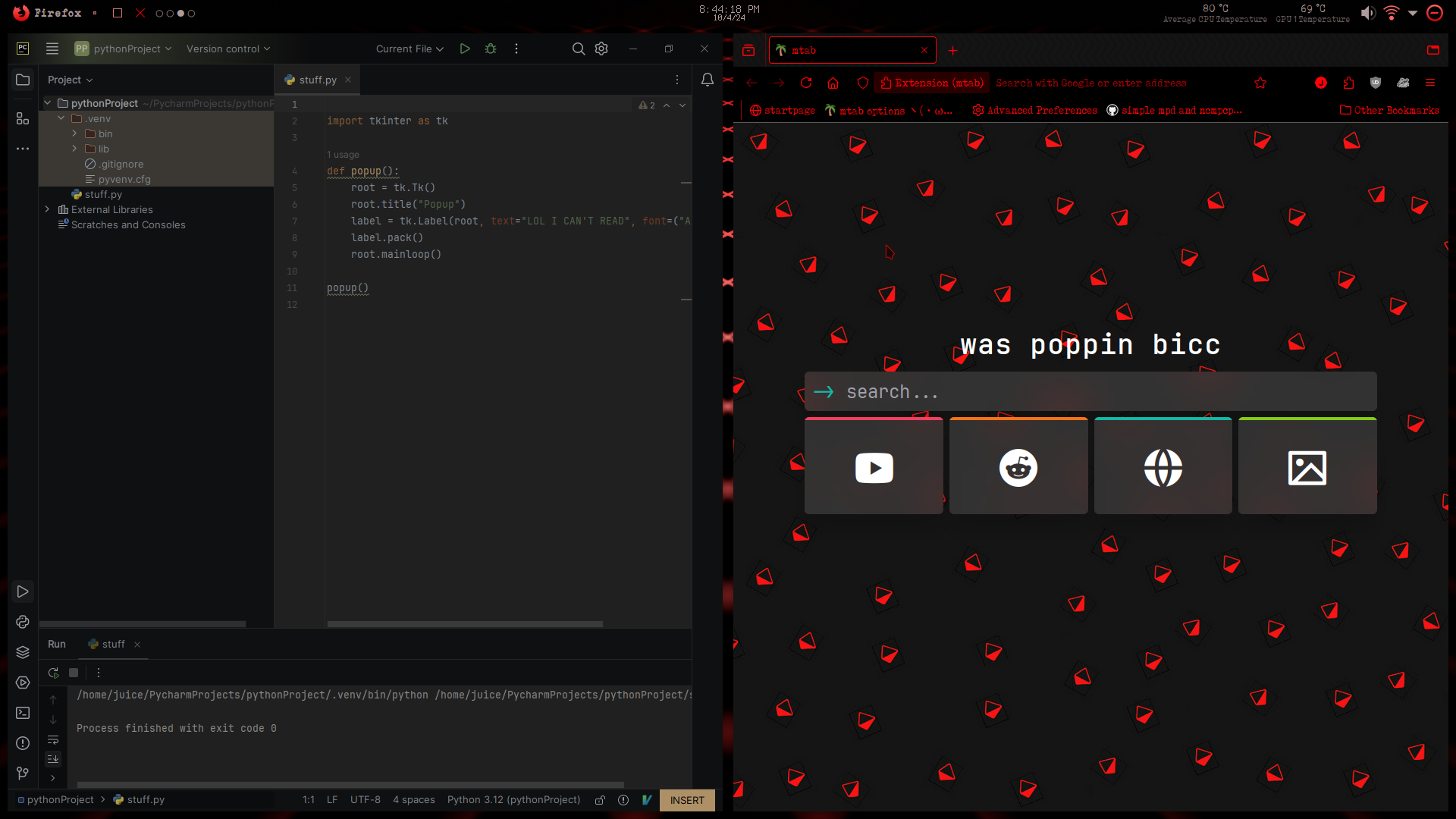Collapse the .venv folder in the project tree
Image resolution: width=1456 pixels, height=819 pixels.
click(61, 118)
